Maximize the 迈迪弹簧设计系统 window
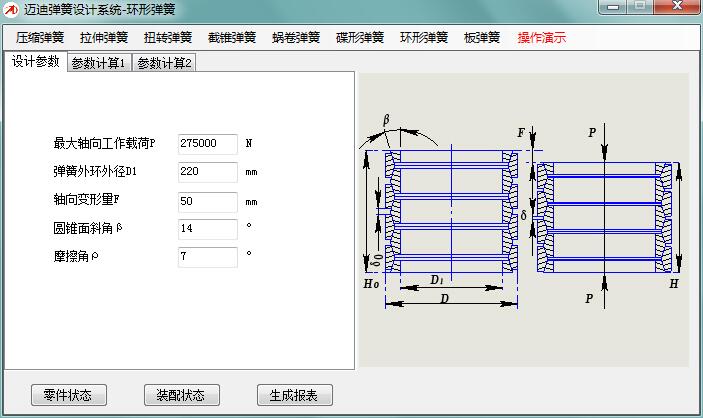 coord(640,7)
